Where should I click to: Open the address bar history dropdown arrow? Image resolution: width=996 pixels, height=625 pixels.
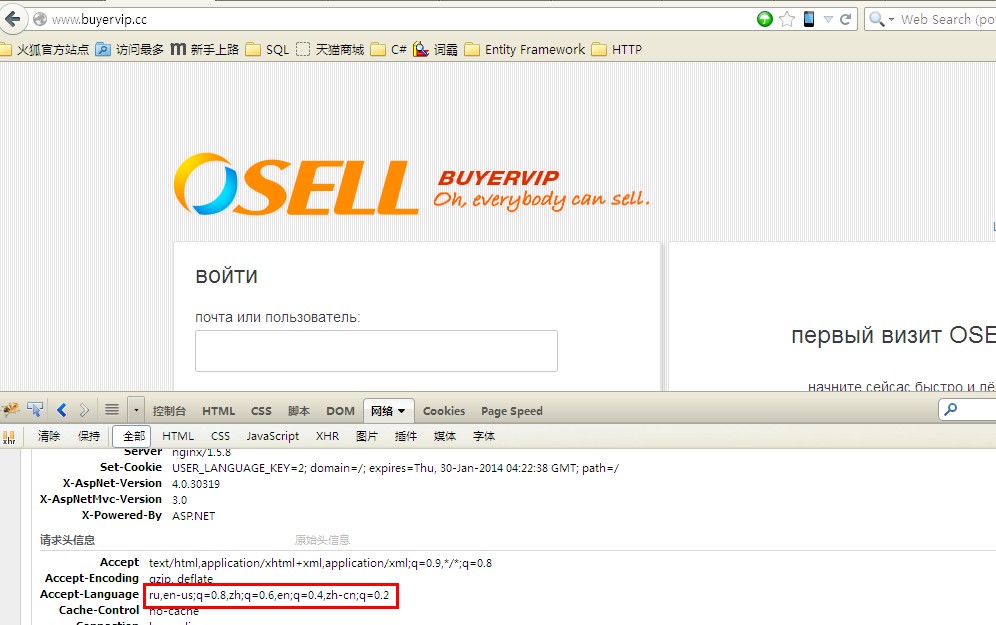[828, 20]
